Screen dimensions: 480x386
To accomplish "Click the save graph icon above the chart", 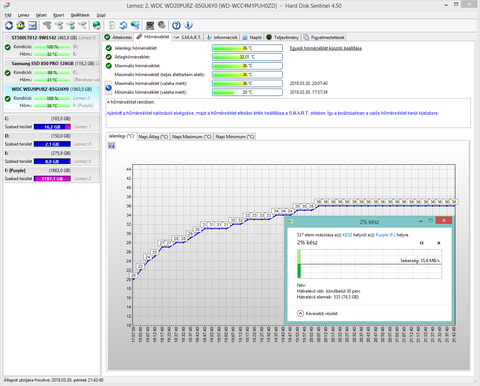I will point(112,146).
